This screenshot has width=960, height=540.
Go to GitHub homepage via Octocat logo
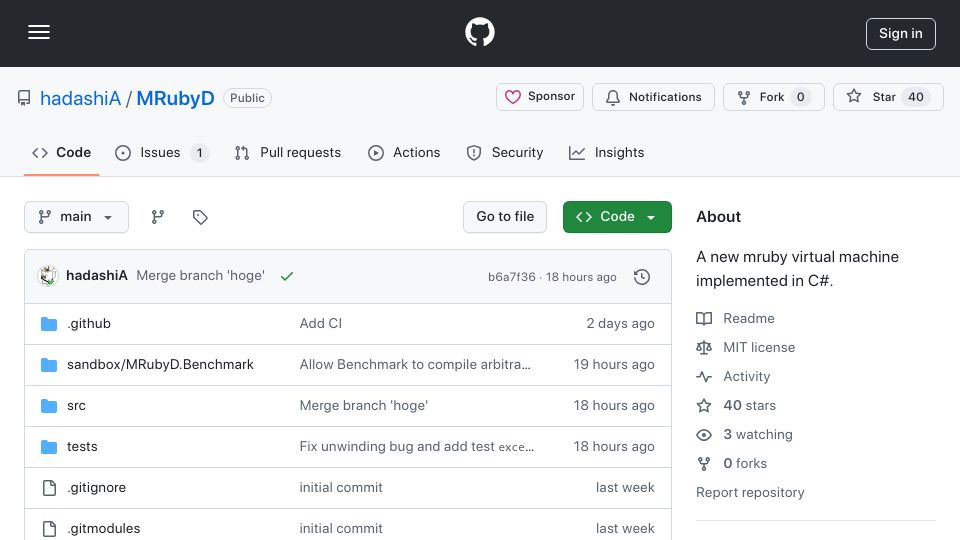click(479, 32)
